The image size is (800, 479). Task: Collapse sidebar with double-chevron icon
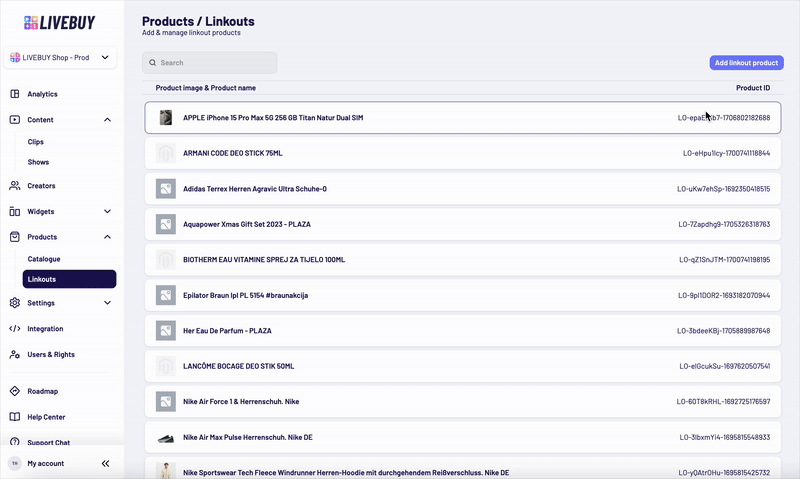point(105,464)
